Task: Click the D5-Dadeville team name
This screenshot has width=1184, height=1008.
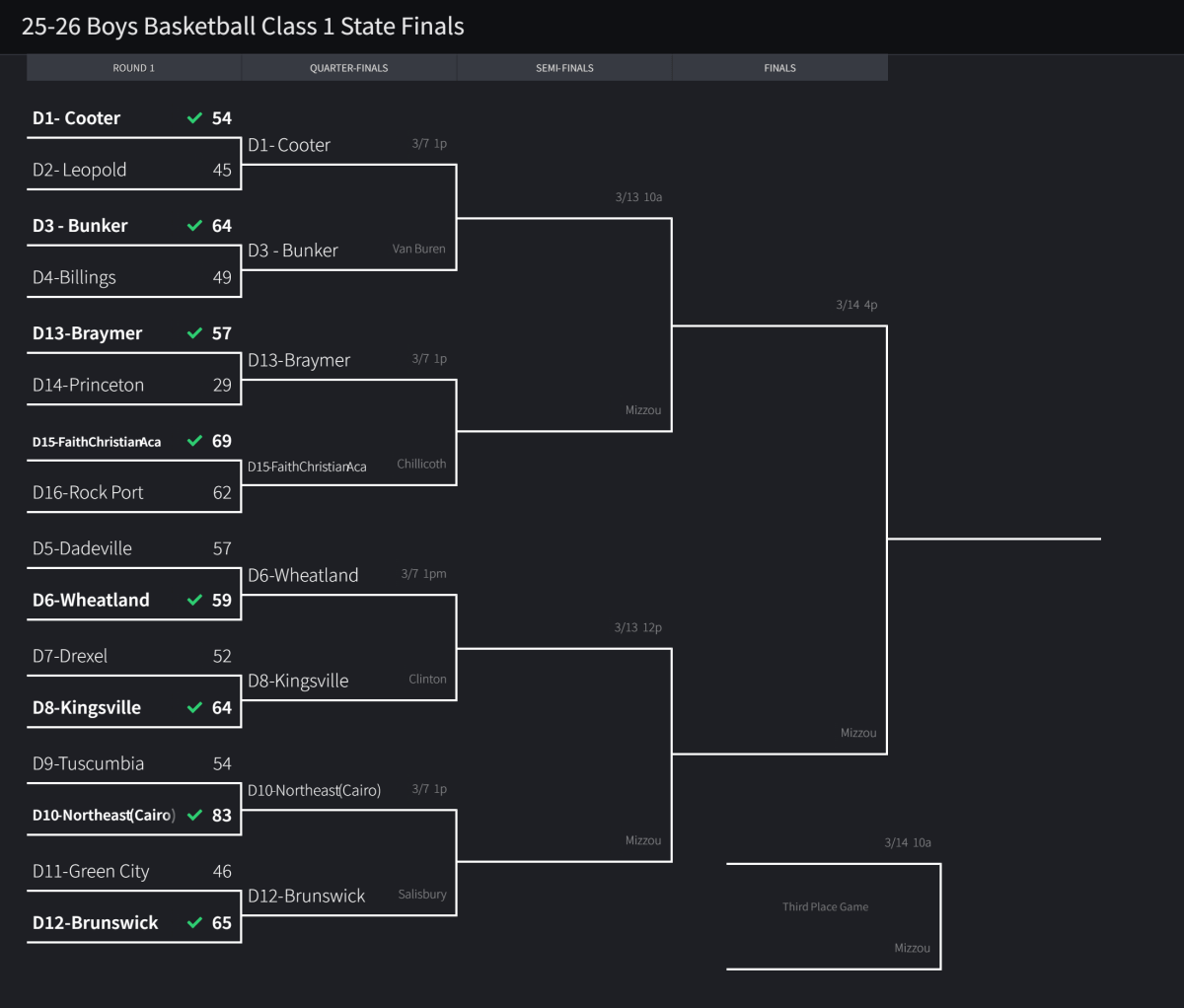Action: pyautogui.click(x=82, y=548)
